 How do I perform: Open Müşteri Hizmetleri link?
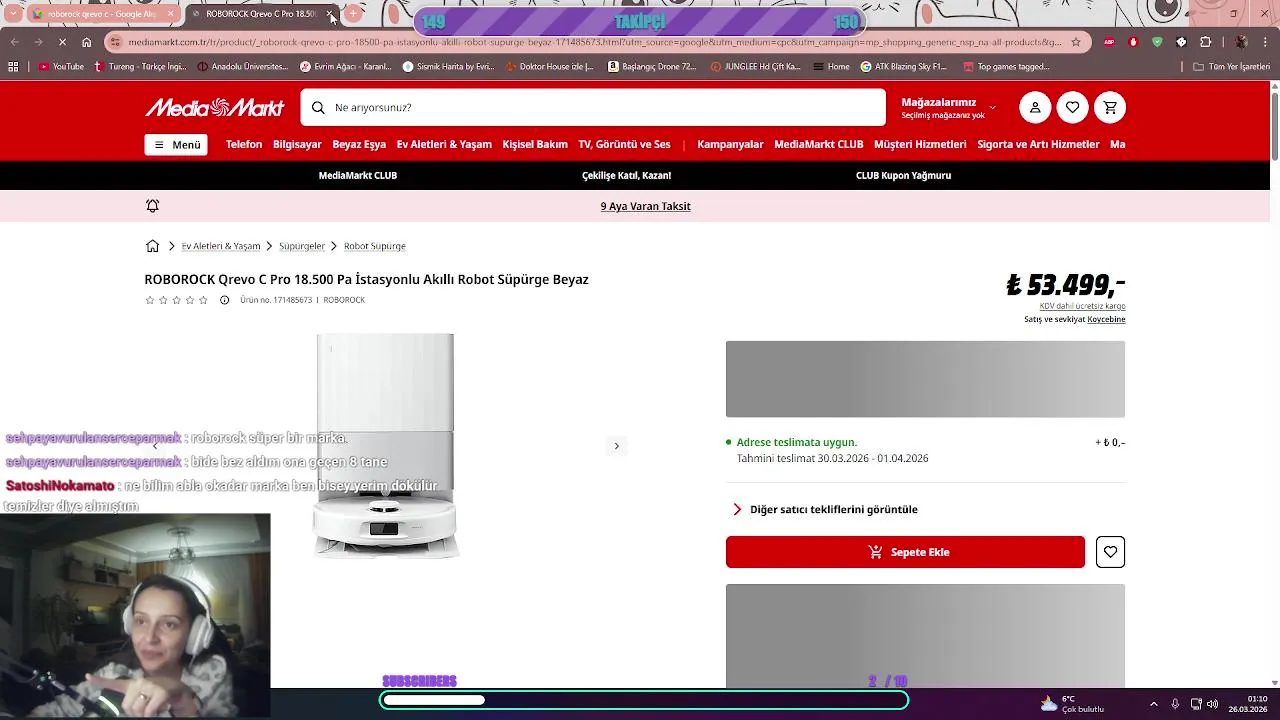pyautogui.click(x=920, y=144)
